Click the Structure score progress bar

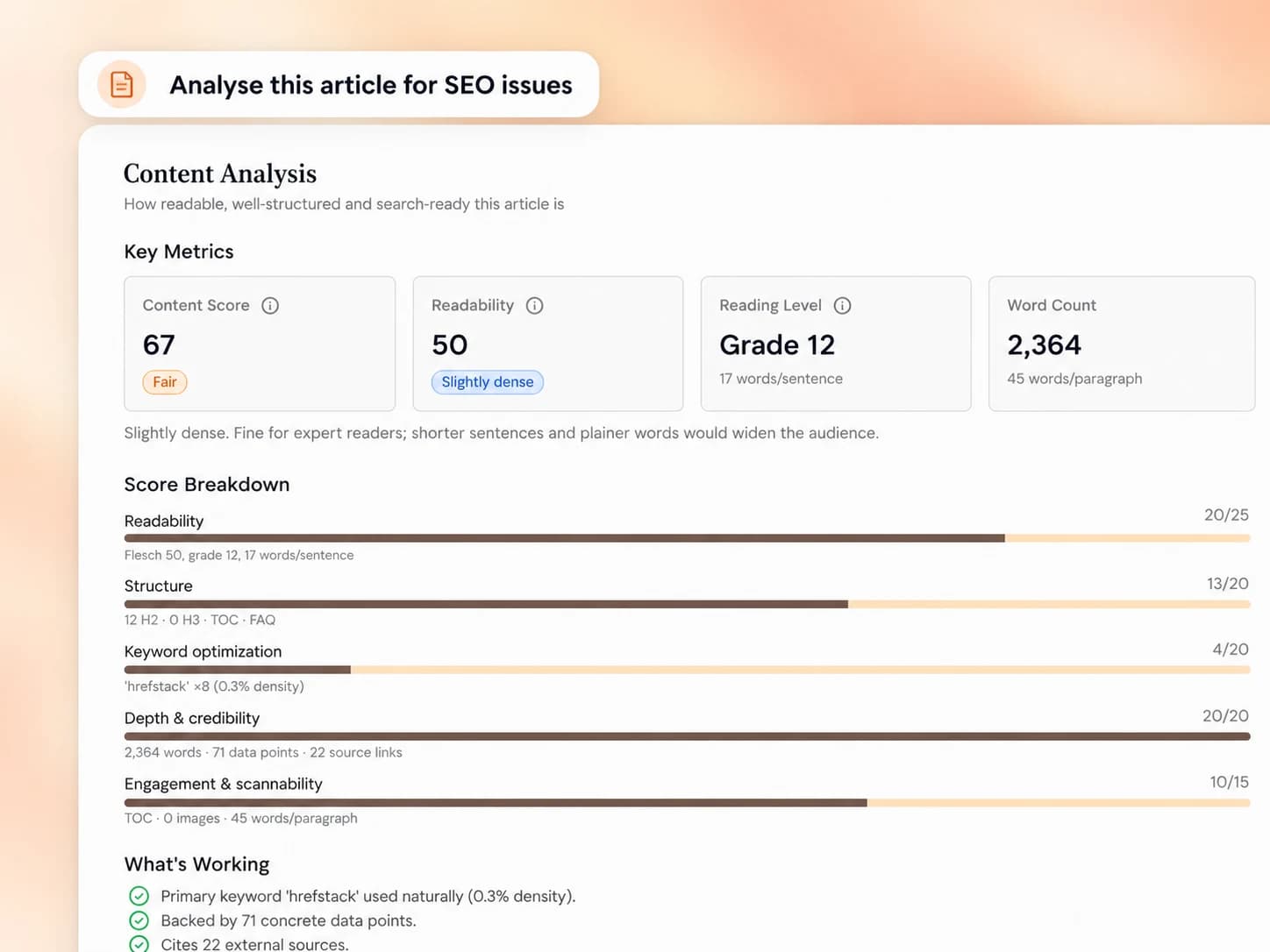click(x=688, y=604)
